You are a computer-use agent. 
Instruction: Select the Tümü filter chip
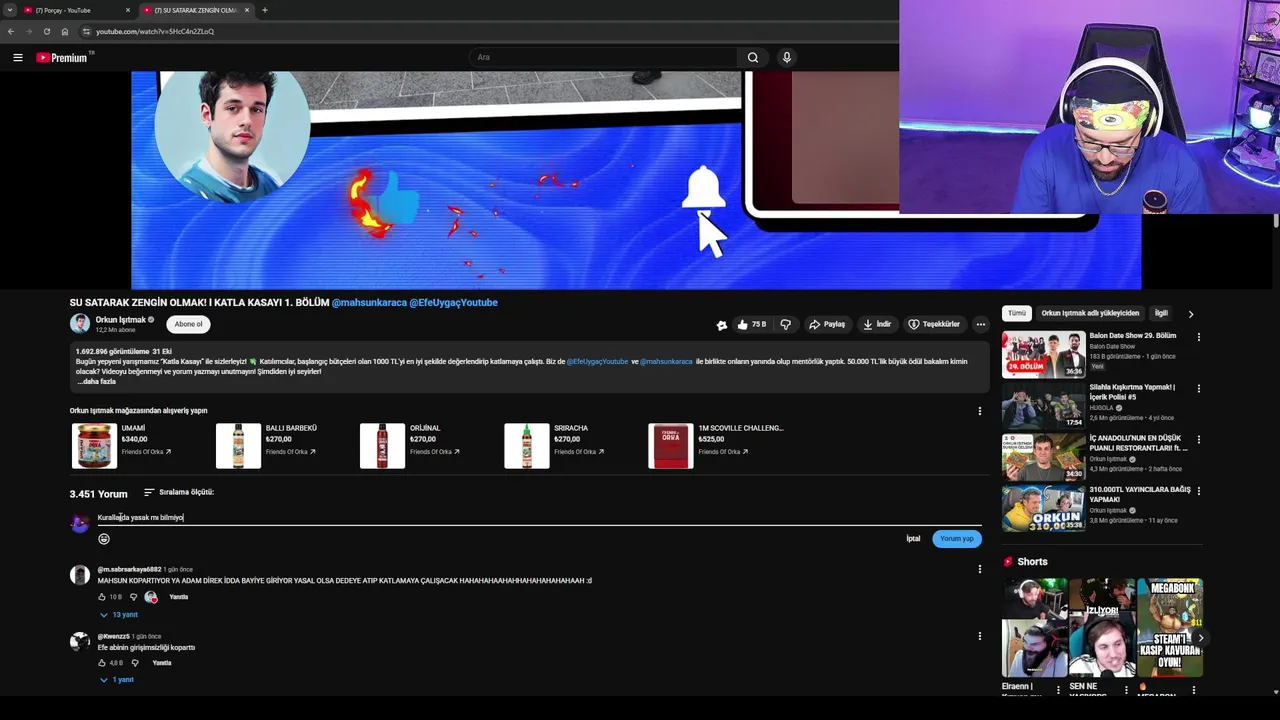click(1017, 313)
